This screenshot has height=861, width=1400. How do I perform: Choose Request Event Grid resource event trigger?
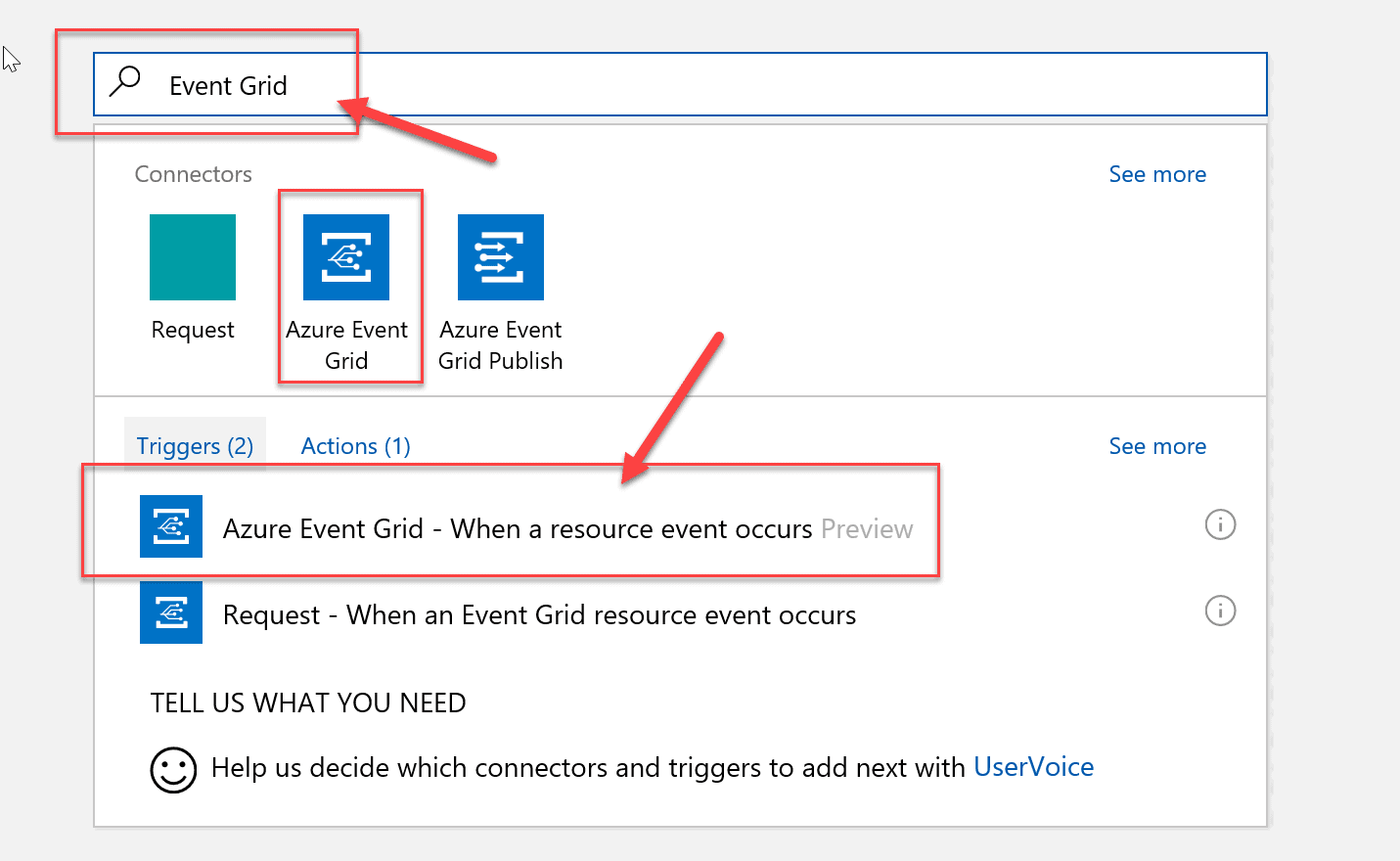click(539, 614)
